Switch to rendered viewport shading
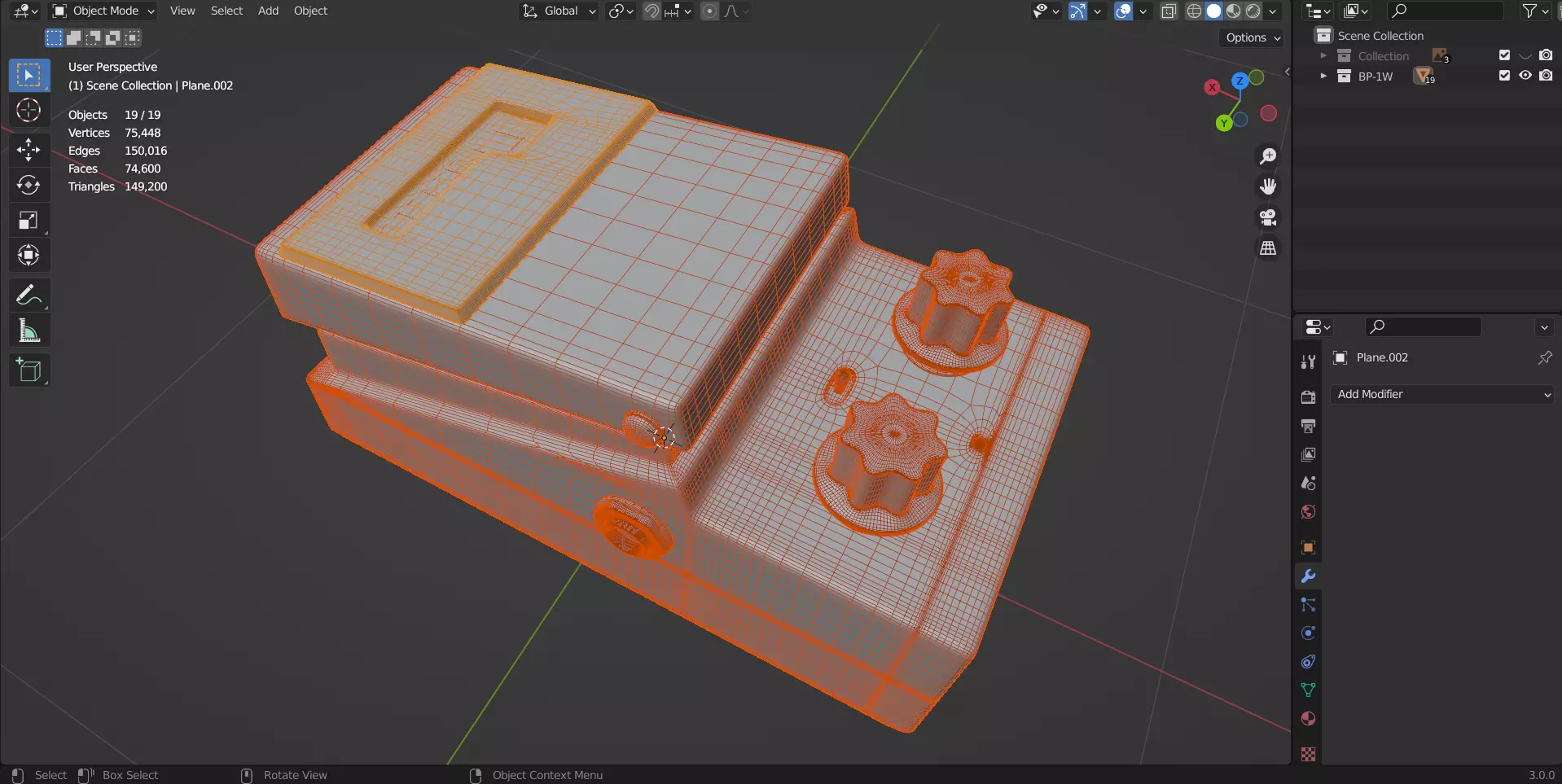 (1253, 11)
